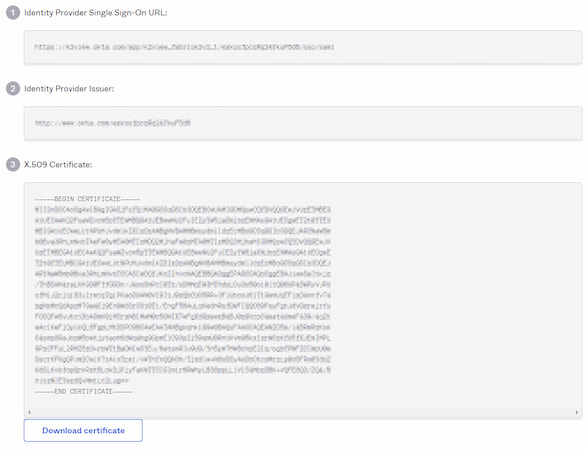This screenshot has width=586, height=450.
Task: Click the blank space right of the Issuer URL
Action: pos(385,123)
